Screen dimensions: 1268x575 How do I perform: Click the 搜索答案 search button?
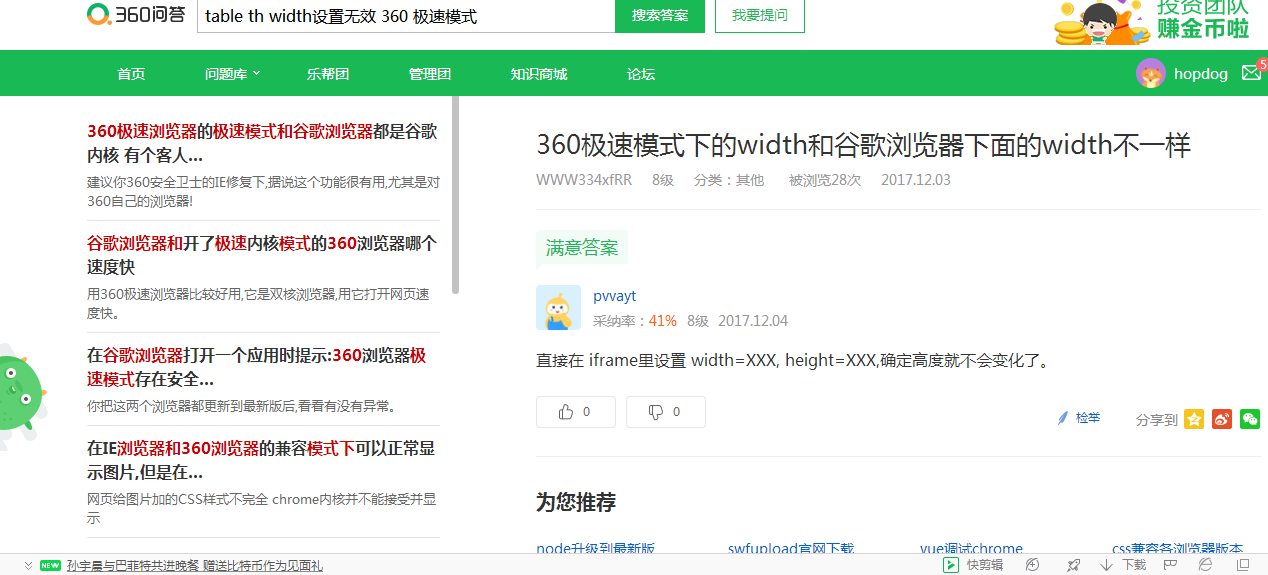click(660, 15)
